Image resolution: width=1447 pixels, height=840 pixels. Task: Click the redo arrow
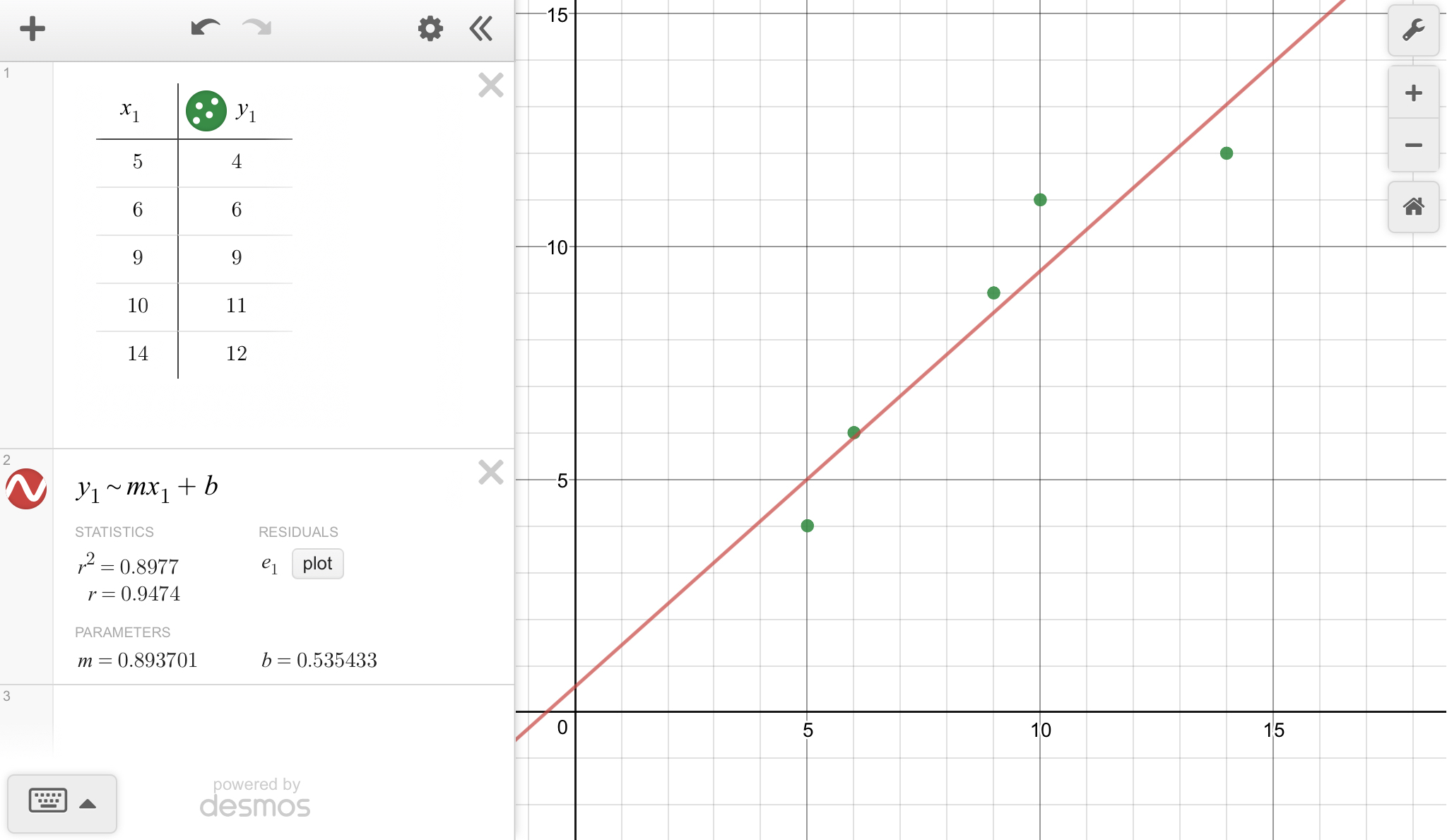(x=257, y=29)
